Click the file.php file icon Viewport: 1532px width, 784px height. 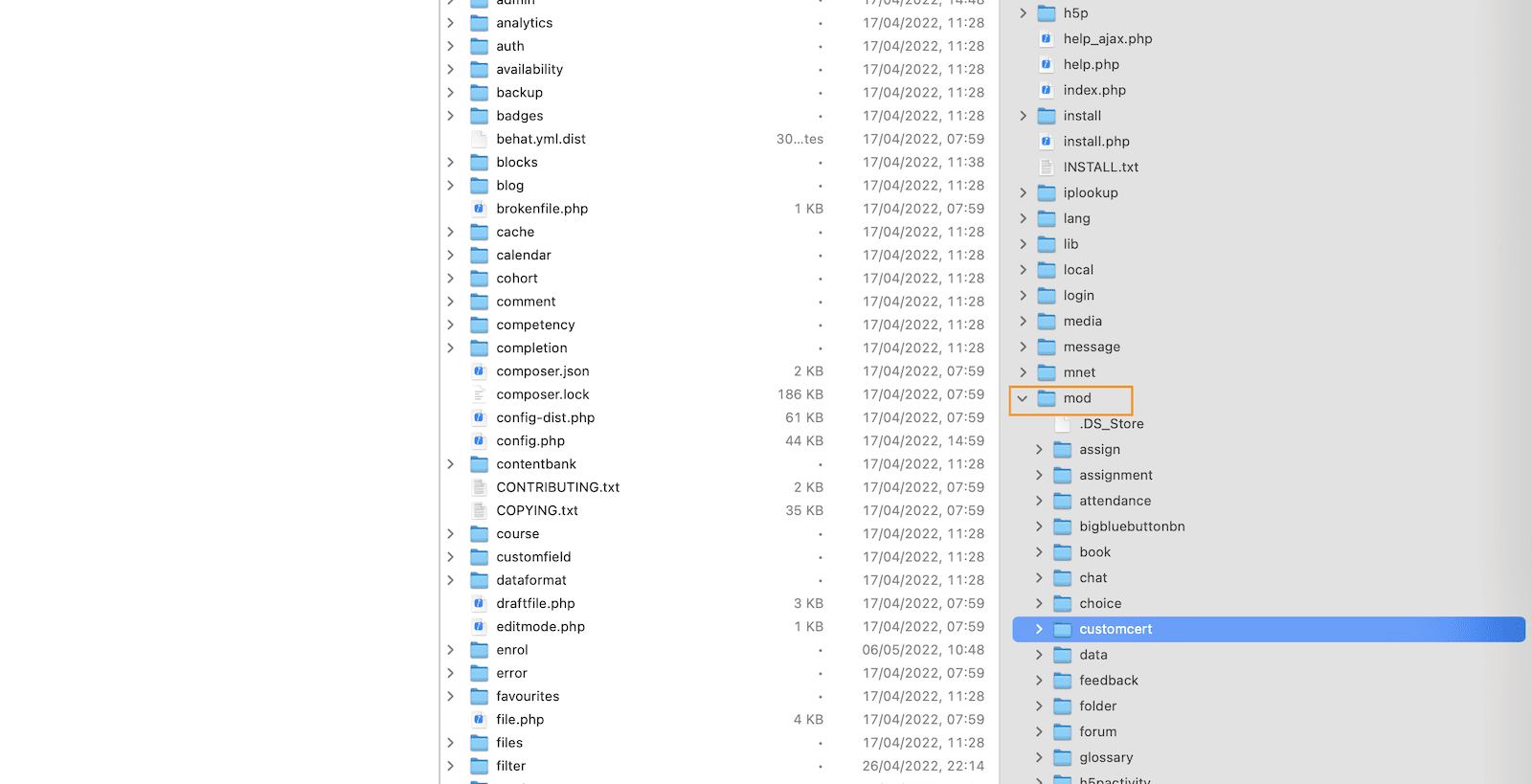pyautogui.click(x=479, y=720)
